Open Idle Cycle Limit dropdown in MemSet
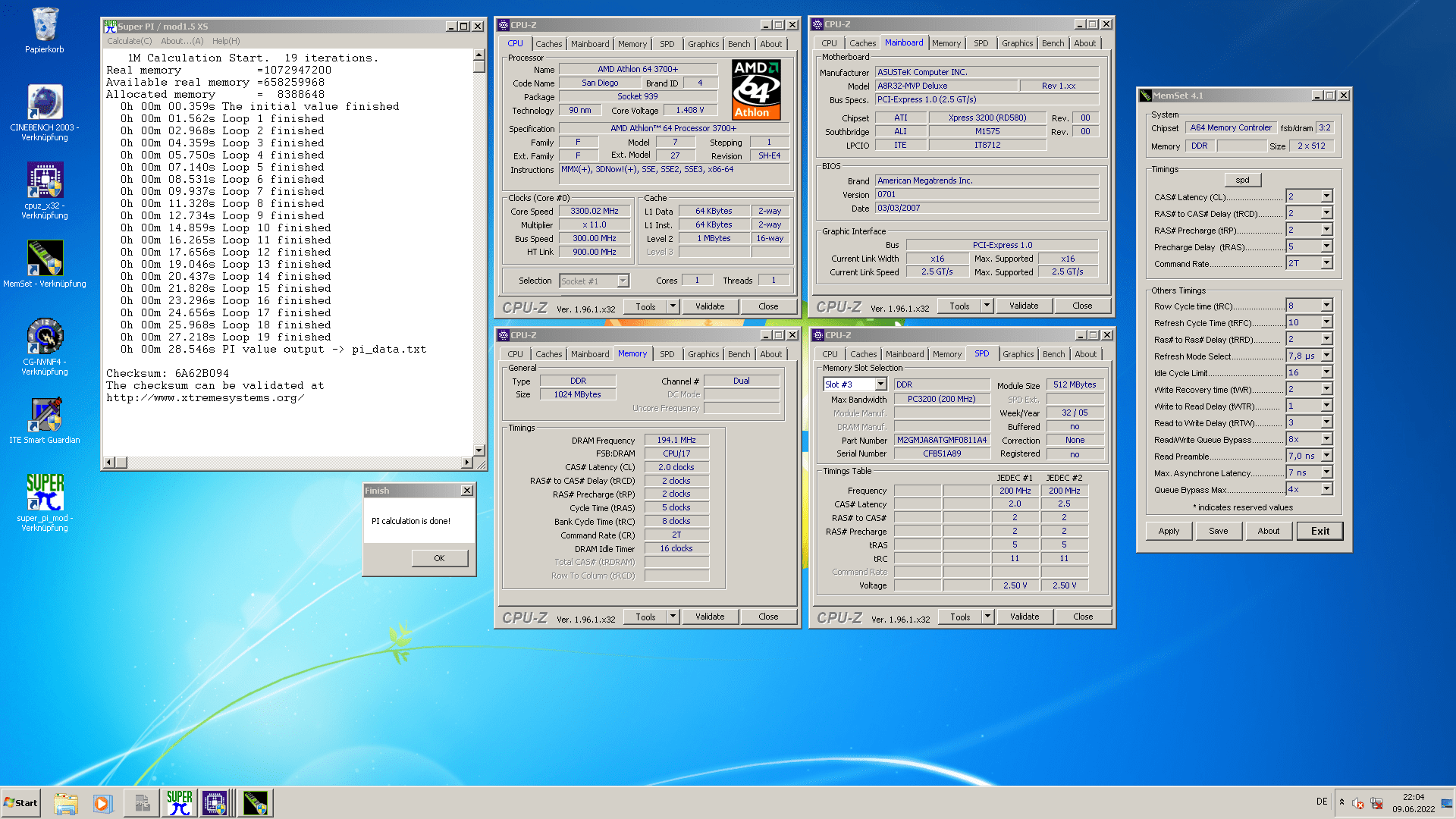This screenshot has height=819, width=1456. click(1326, 372)
